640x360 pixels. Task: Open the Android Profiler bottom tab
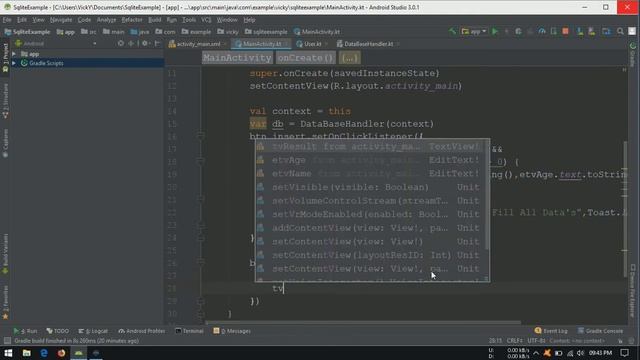tap(142, 331)
